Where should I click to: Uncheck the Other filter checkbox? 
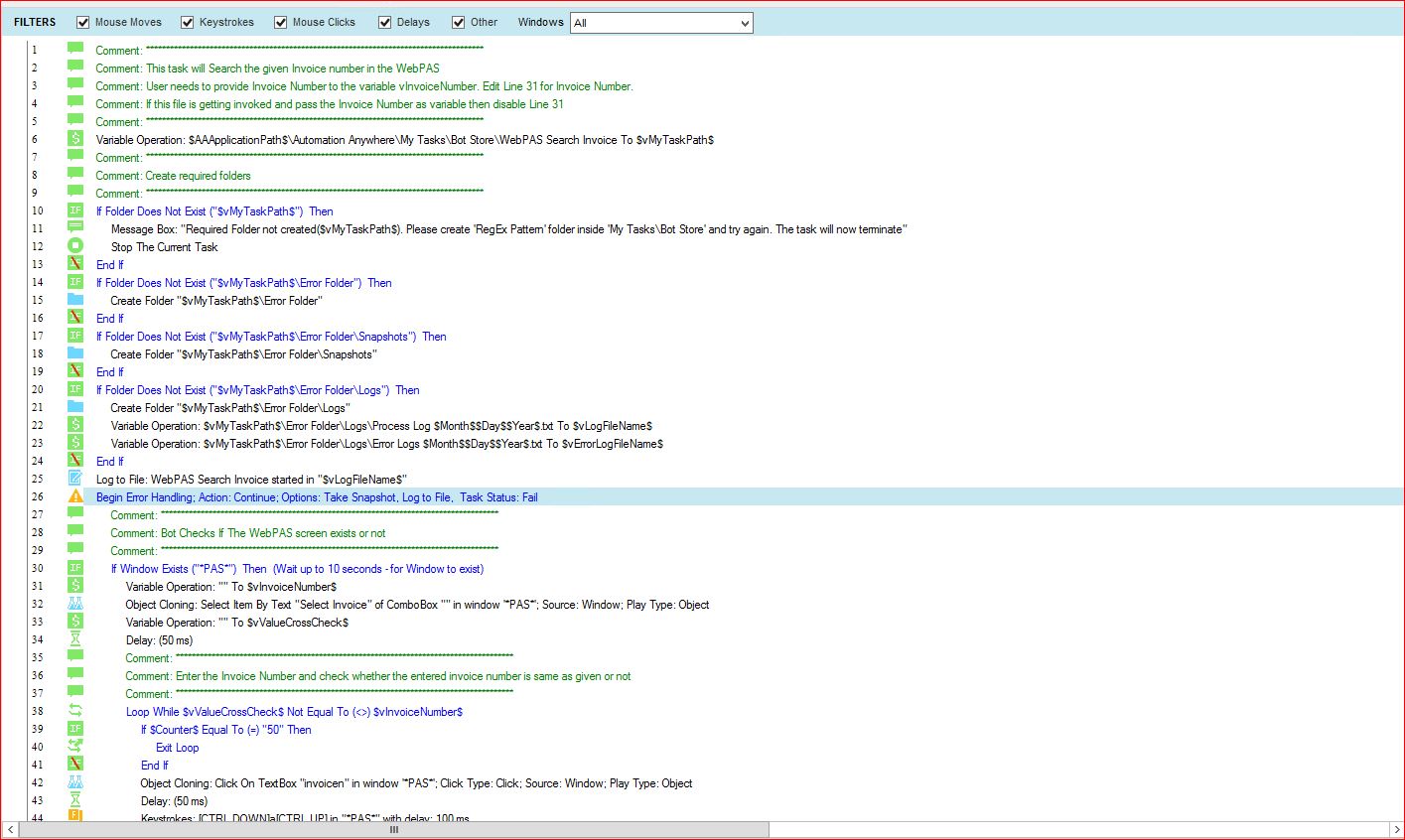point(459,22)
